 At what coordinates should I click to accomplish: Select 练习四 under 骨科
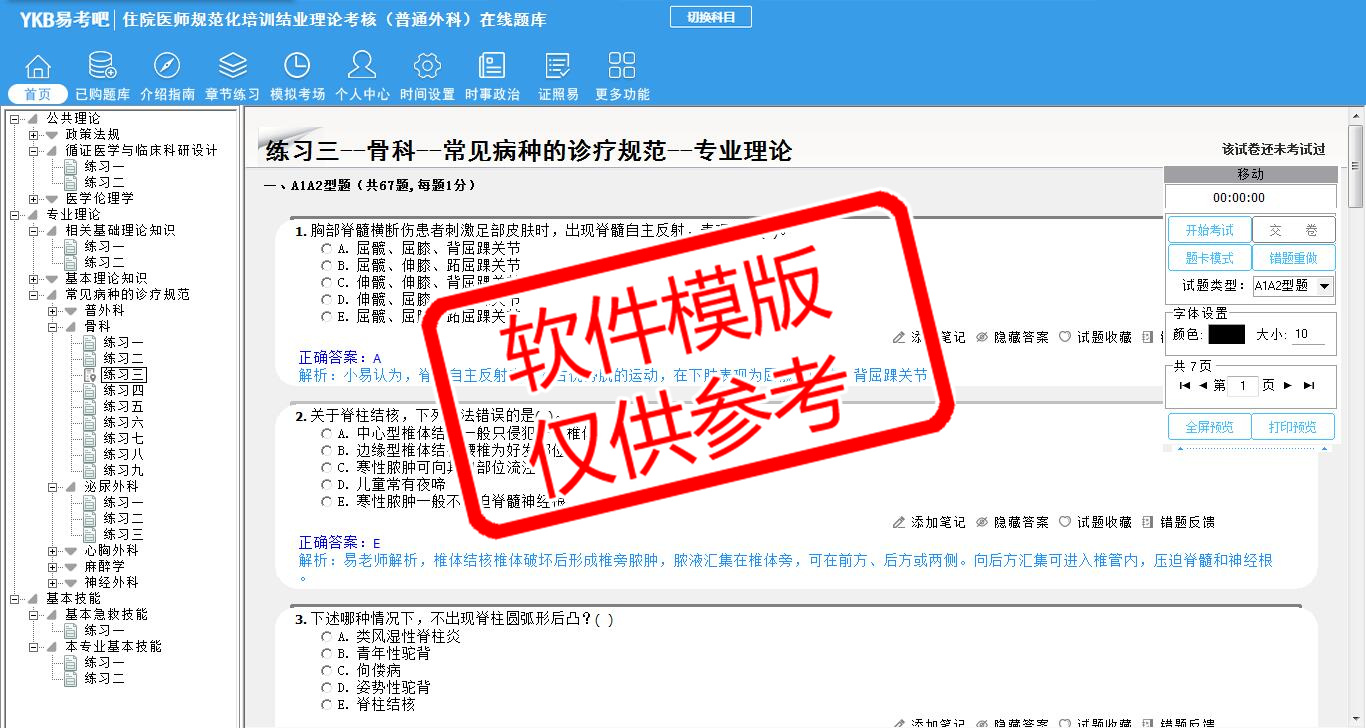point(123,391)
